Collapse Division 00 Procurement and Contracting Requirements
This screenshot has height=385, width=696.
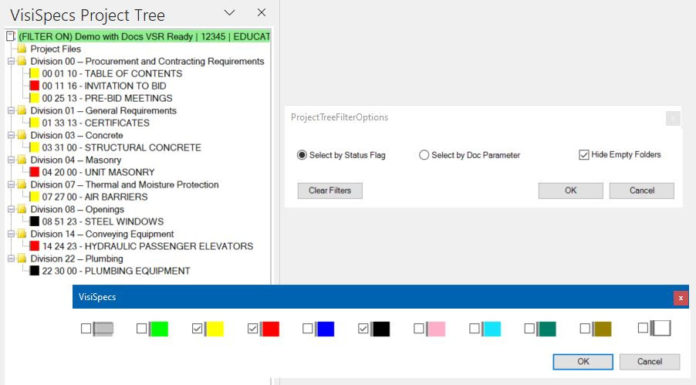pos(11,61)
